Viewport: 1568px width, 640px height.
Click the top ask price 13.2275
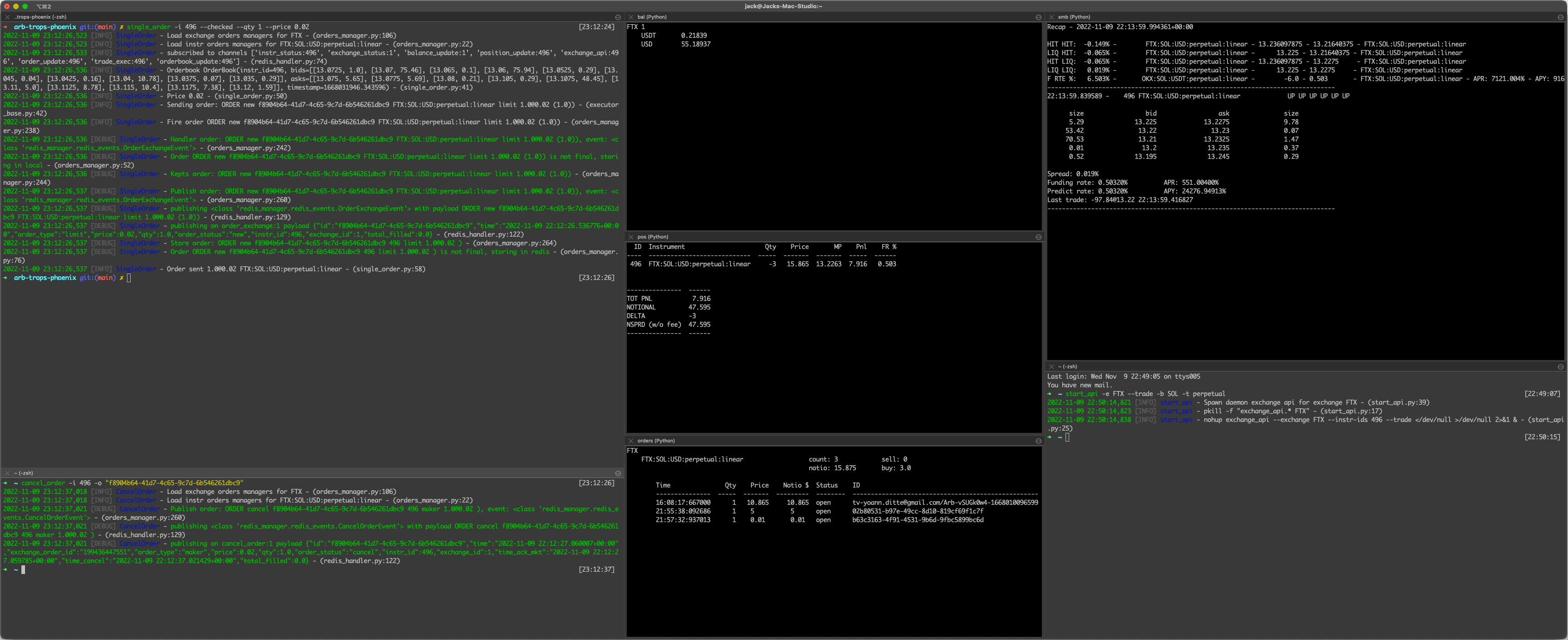[x=1216, y=122]
